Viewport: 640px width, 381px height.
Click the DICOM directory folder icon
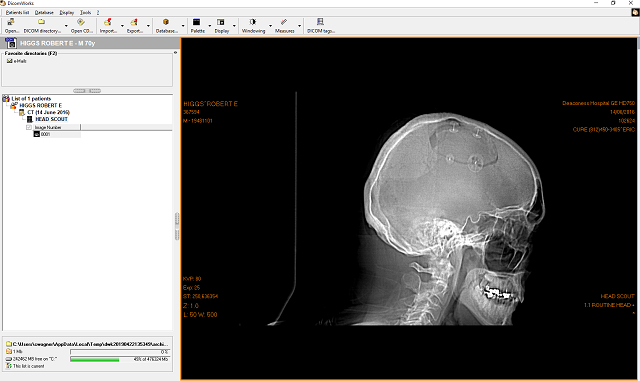click(x=41, y=22)
